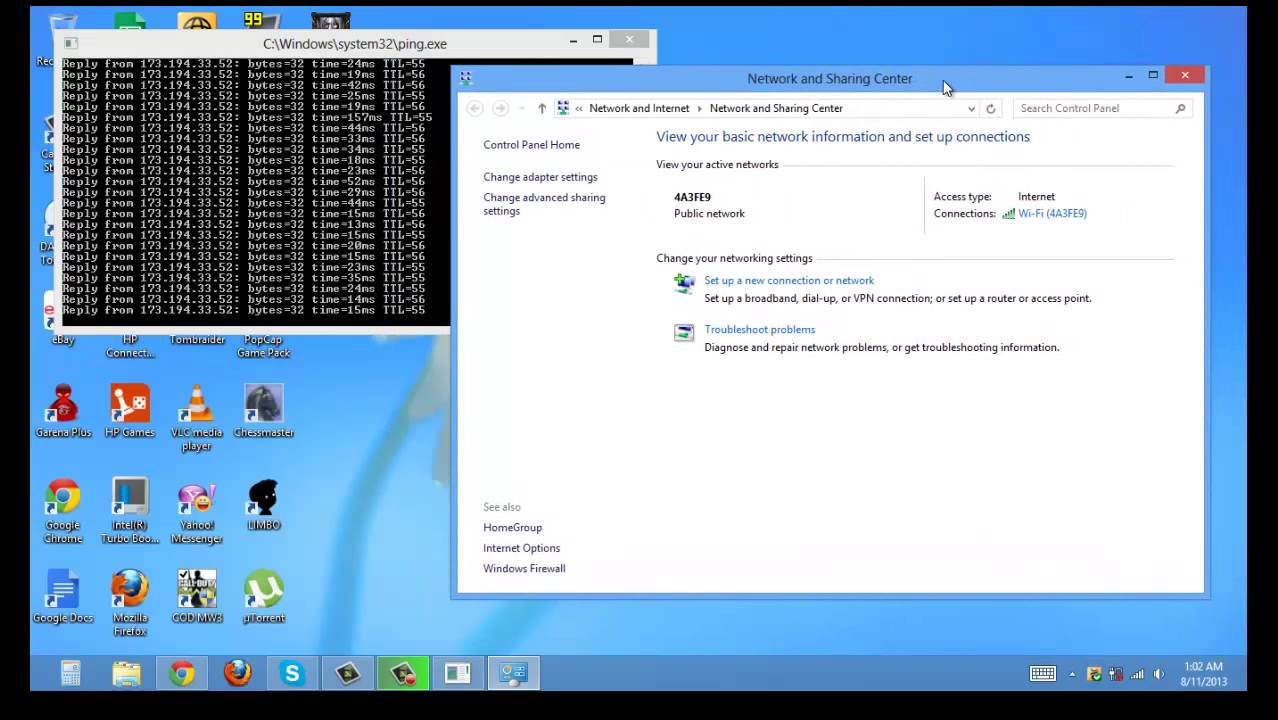Click the Control Panel taskbar button

point(513,673)
